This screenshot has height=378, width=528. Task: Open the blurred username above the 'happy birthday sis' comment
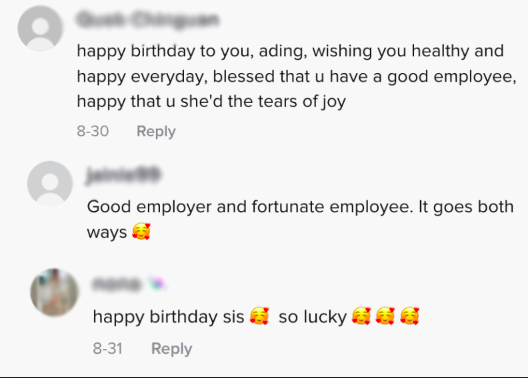tap(116, 284)
